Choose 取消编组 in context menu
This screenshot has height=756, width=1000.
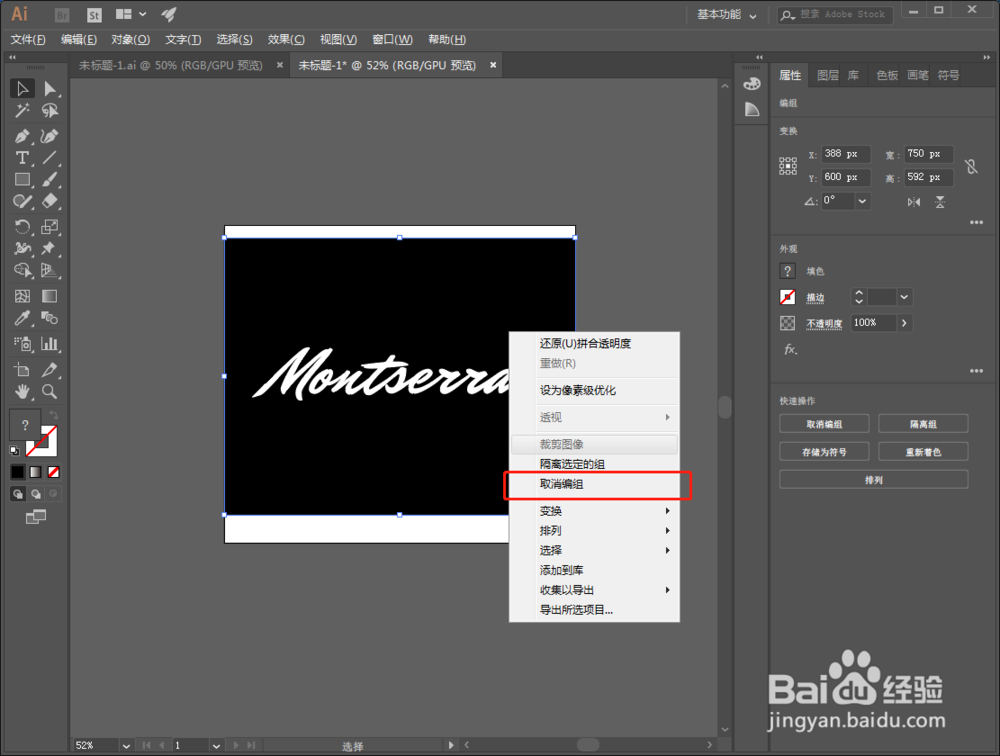tap(594, 484)
